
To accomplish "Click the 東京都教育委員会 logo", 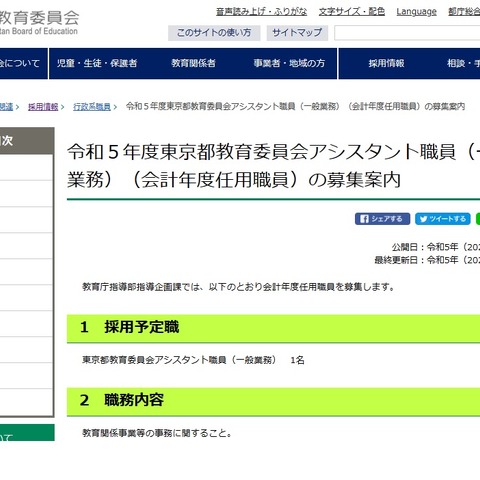I will 39,23.
